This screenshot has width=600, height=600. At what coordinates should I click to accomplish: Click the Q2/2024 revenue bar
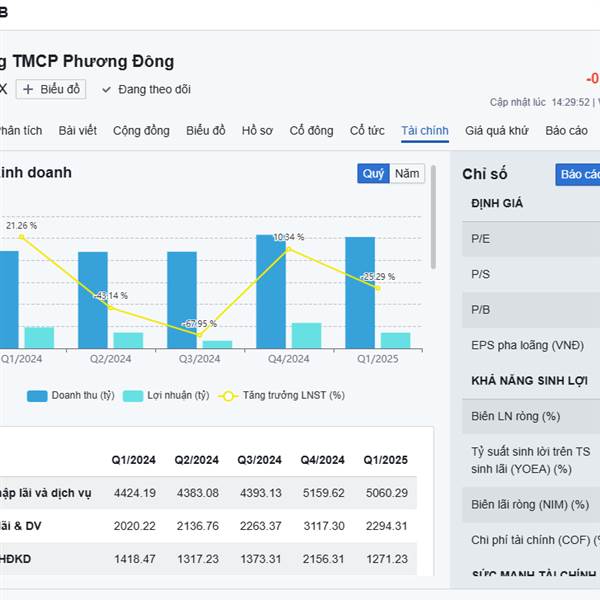point(93,300)
